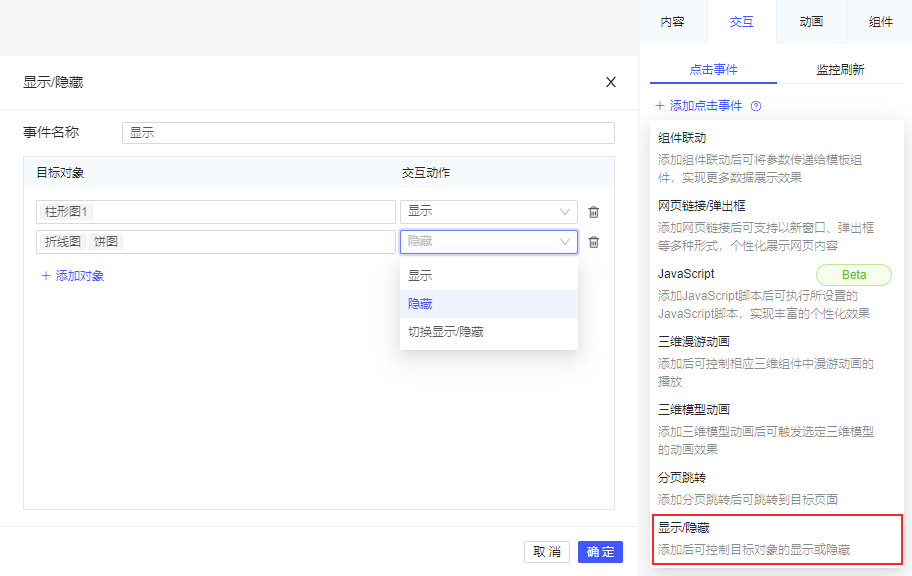The image size is (912, 576).
Task: Pick 隐藏 option in the dropdown list
Action: coord(420,303)
